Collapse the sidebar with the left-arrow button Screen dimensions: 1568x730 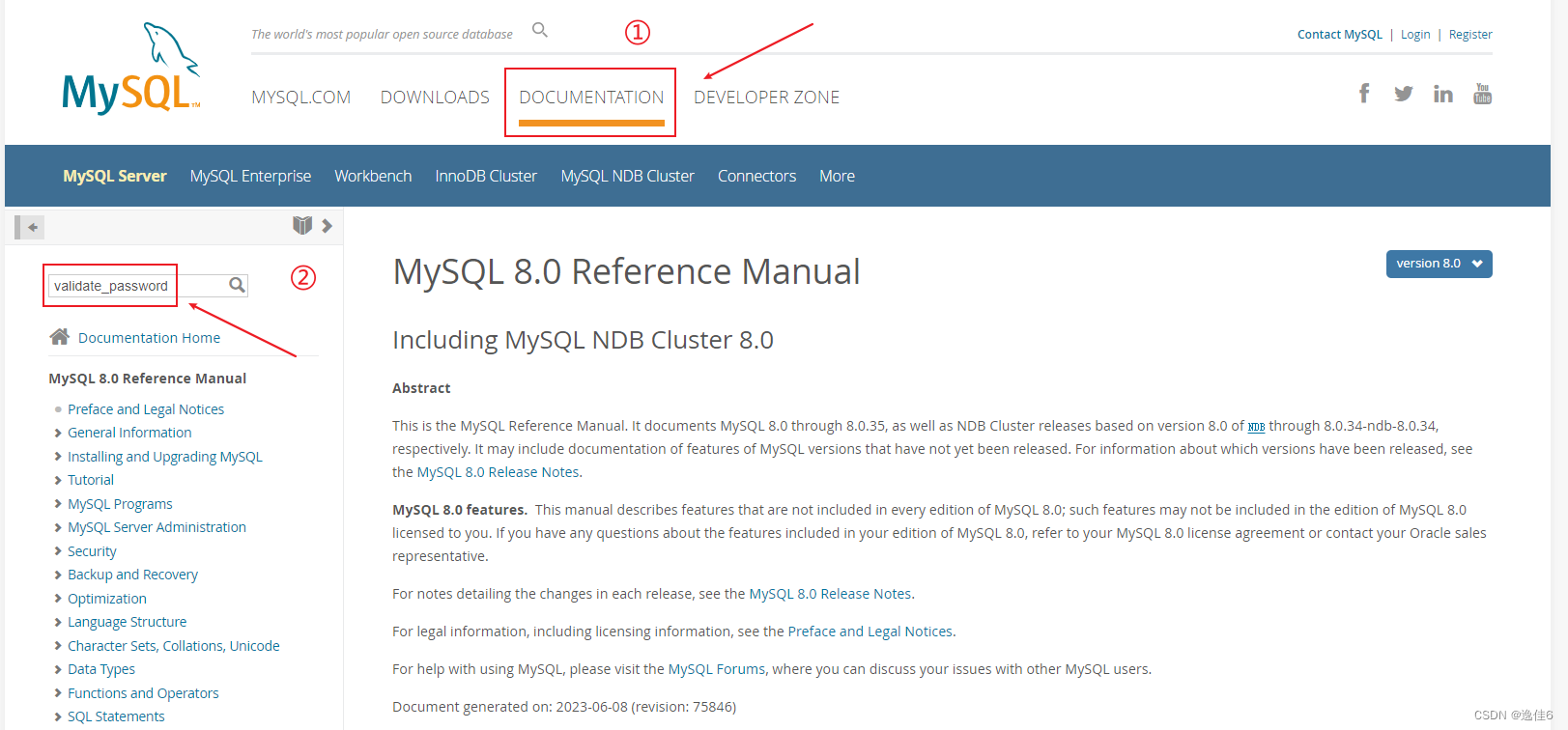(30, 227)
